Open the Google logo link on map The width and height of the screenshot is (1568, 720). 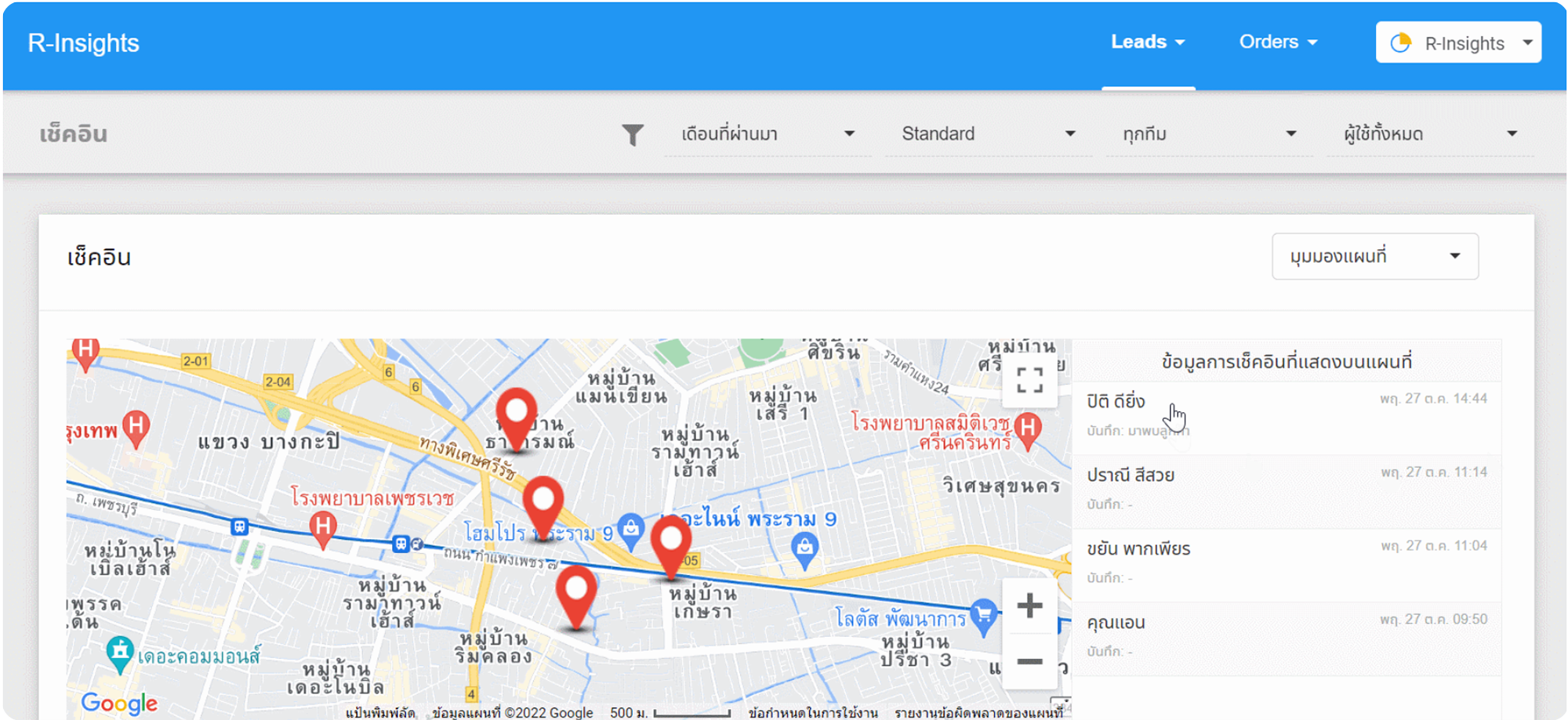[119, 703]
